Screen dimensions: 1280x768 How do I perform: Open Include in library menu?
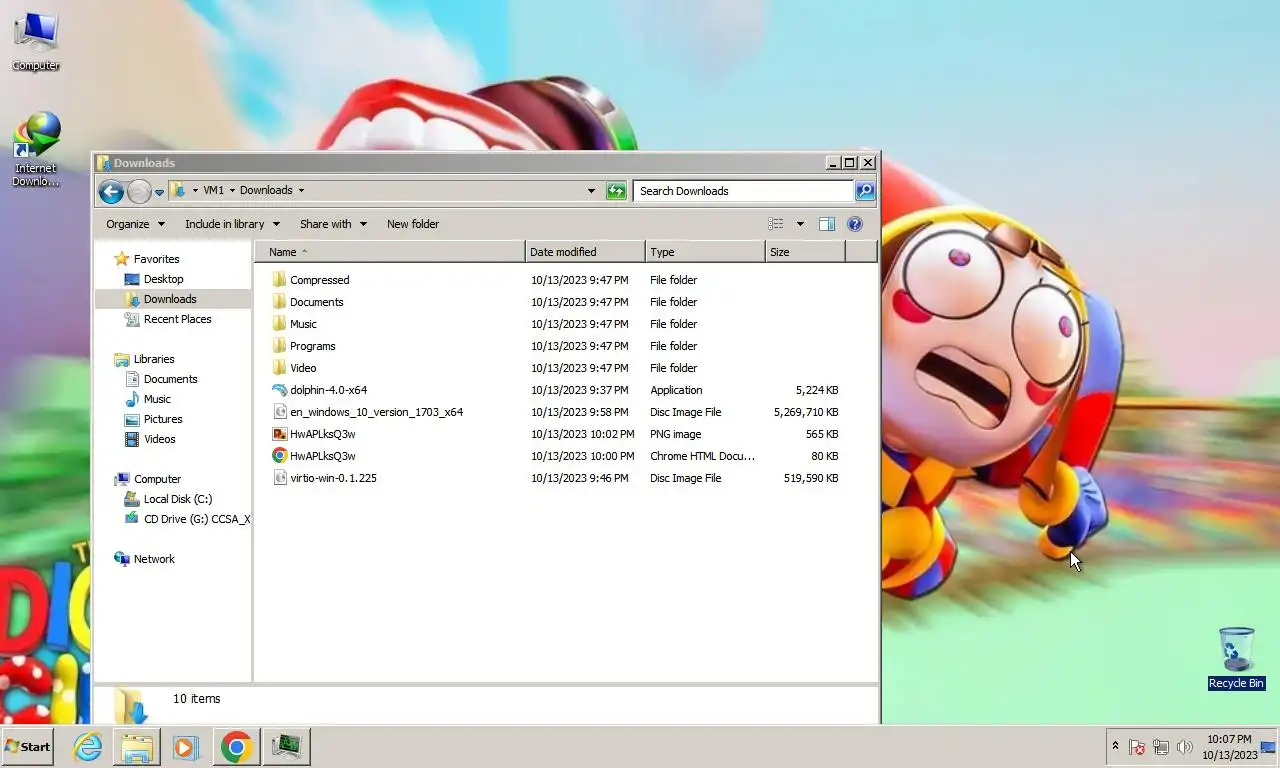(232, 224)
